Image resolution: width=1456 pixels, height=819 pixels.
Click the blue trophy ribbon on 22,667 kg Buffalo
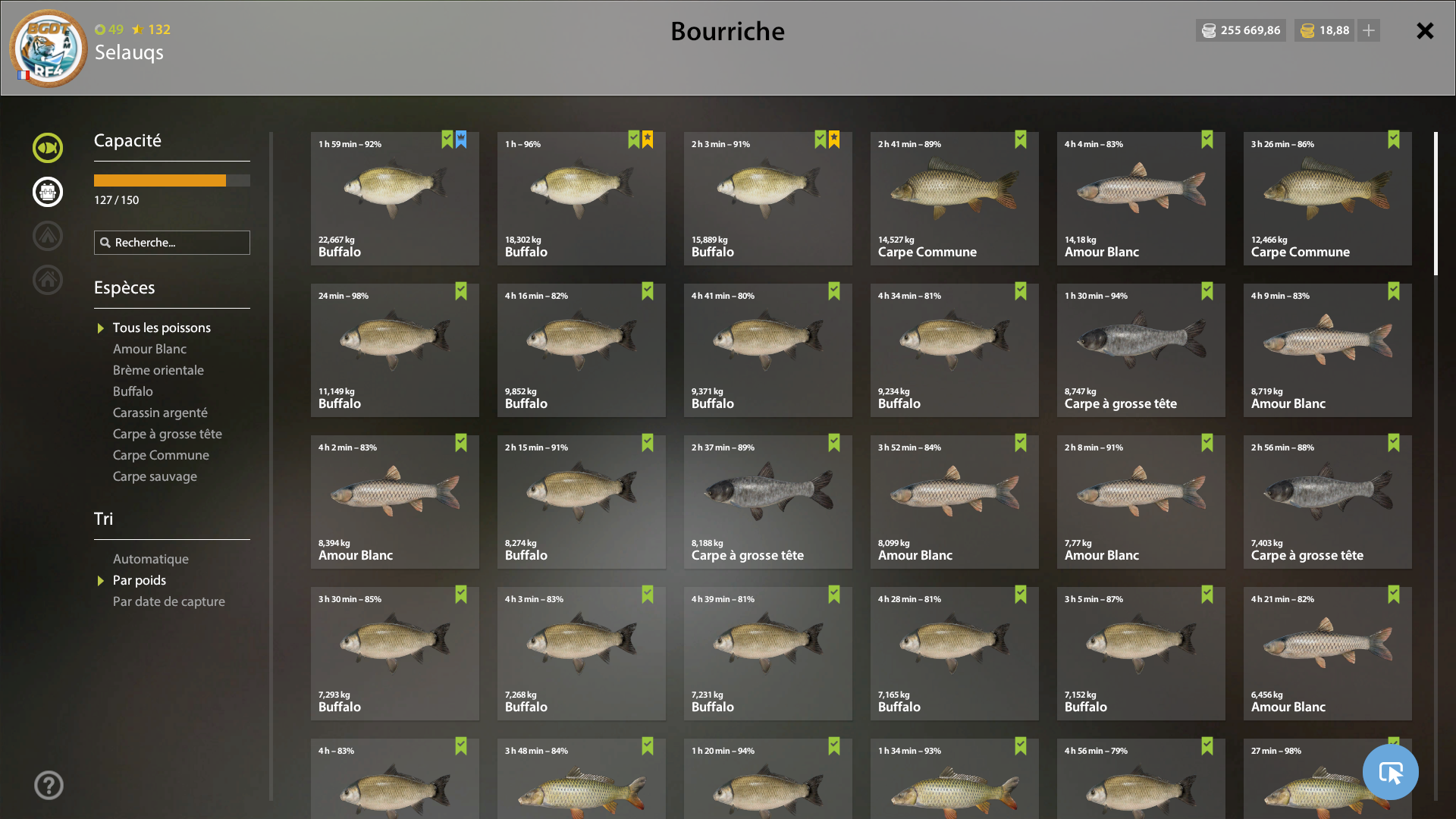click(461, 140)
